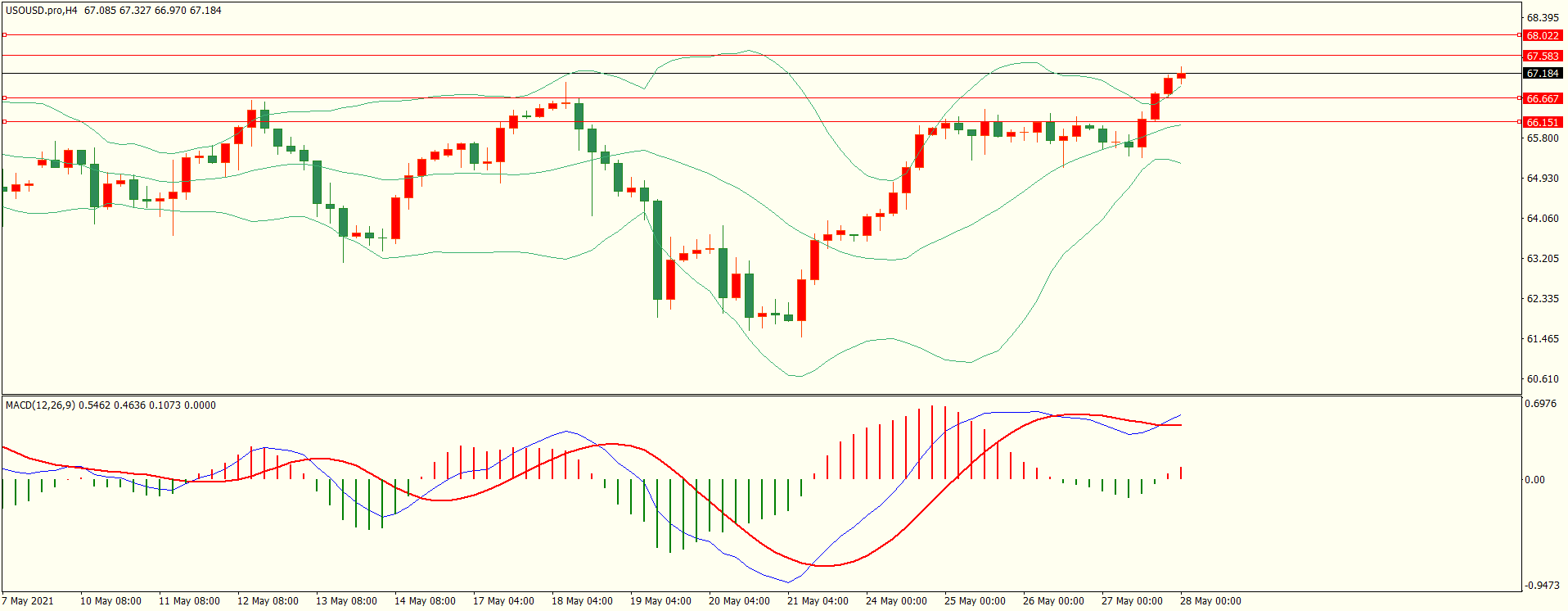1568x611 pixels.
Task: Click the 68.022 red price level label
Action: [x=1543, y=36]
